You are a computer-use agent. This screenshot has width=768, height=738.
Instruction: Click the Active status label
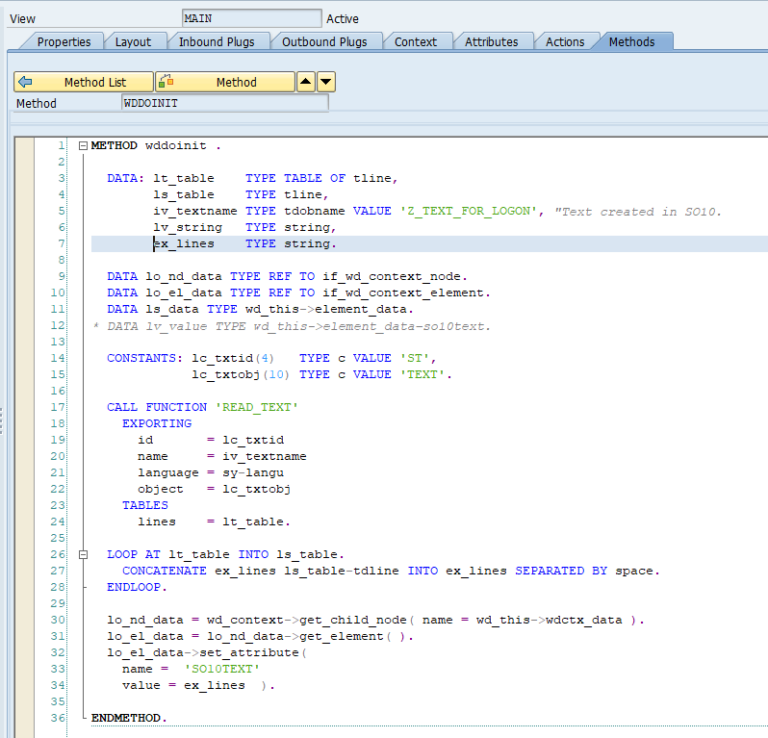click(342, 19)
